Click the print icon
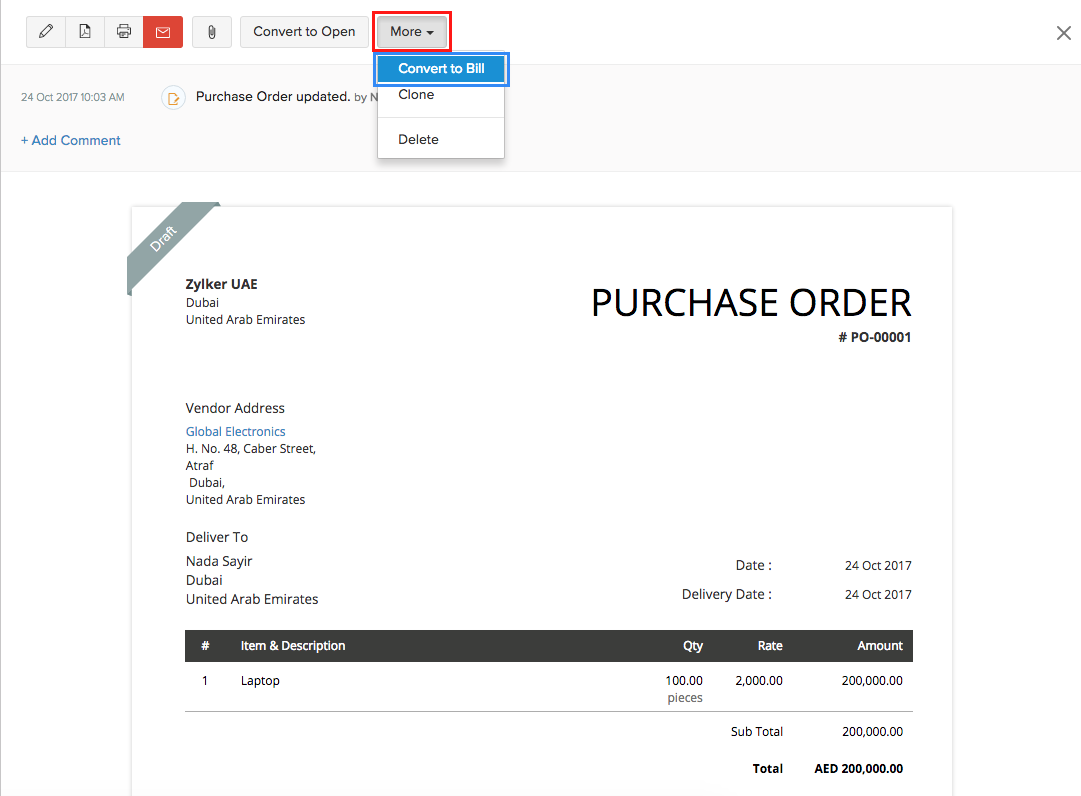Viewport: 1081px width, 796px height. (124, 32)
